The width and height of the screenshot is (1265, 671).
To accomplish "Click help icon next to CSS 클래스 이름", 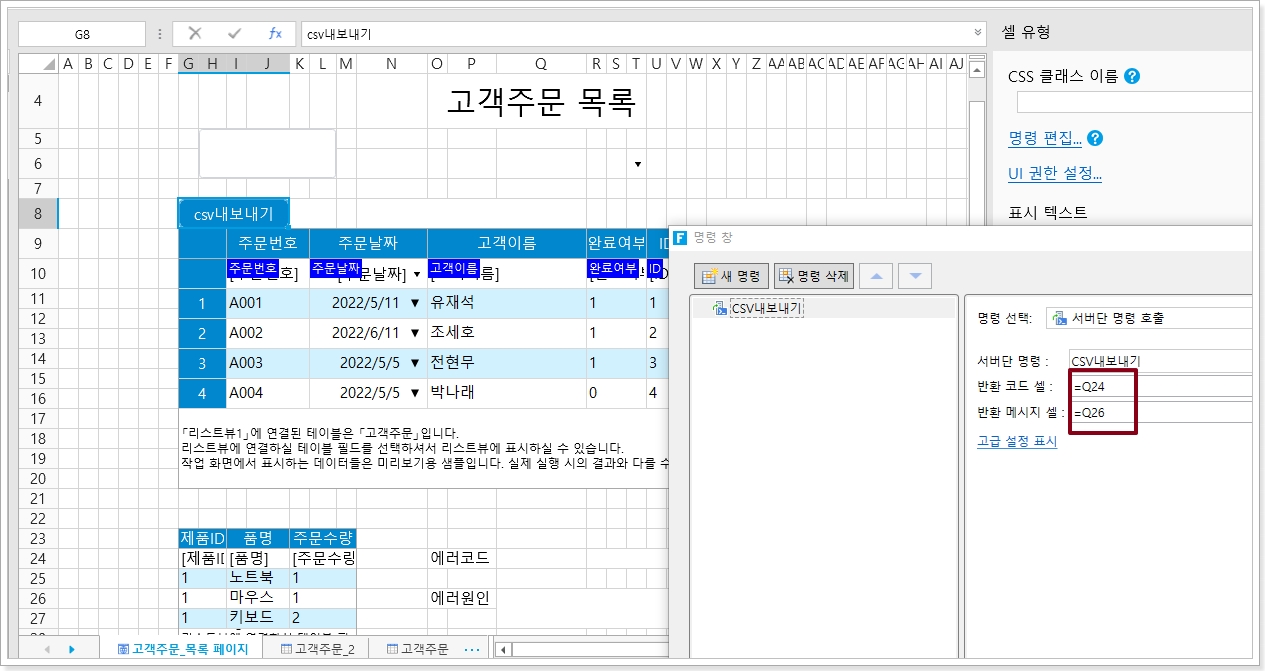I will click(1132, 76).
